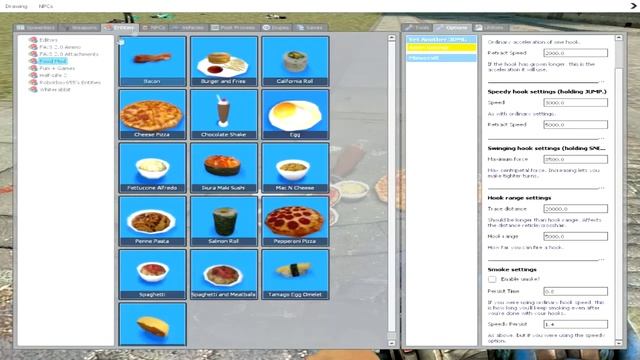640x360 pixels.
Task: Click the options panel scrollbar down arrow
Action: [x=619, y=343]
